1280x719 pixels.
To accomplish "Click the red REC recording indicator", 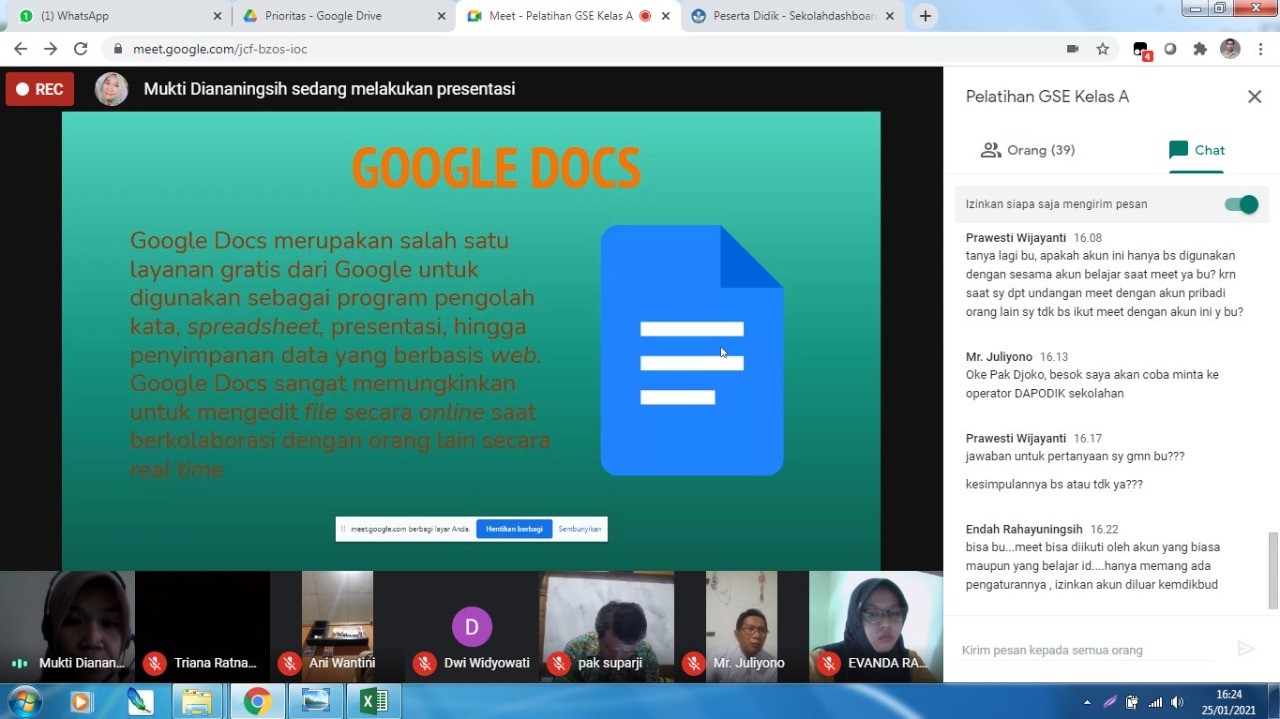I will pos(40,89).
